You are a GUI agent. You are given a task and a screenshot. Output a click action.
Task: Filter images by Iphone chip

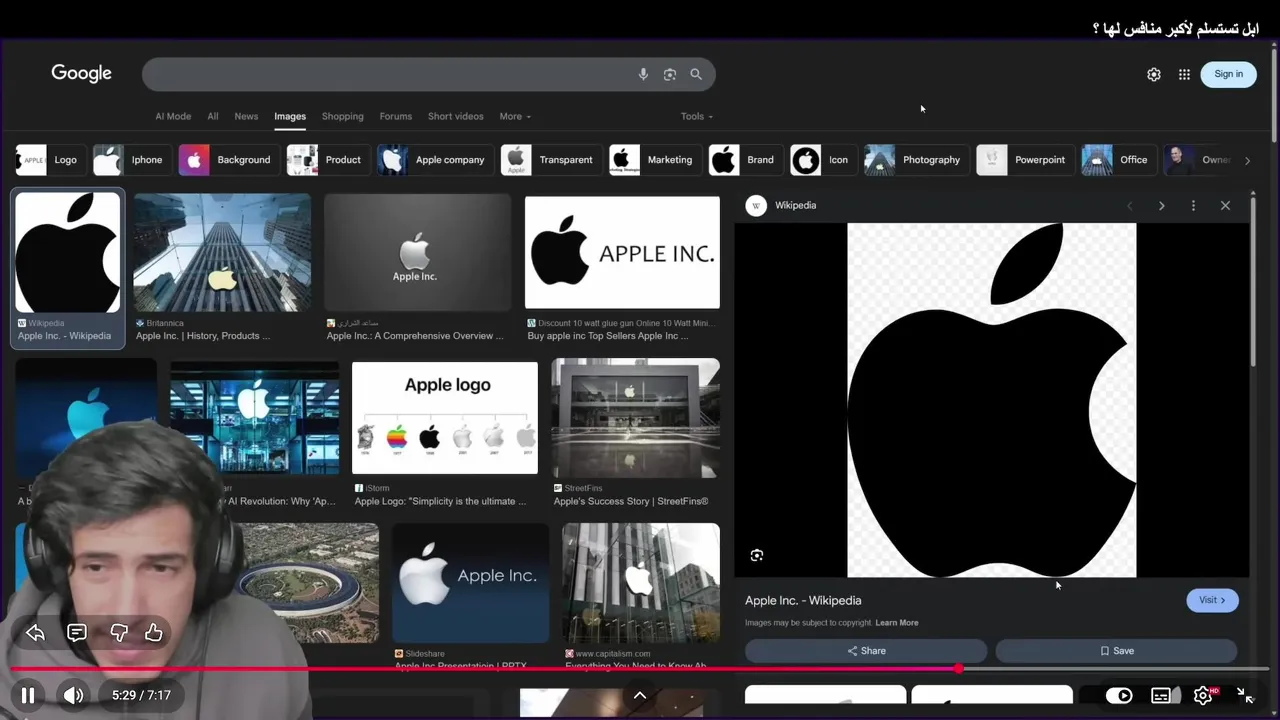pyautogui.click(x=130, y=160)
